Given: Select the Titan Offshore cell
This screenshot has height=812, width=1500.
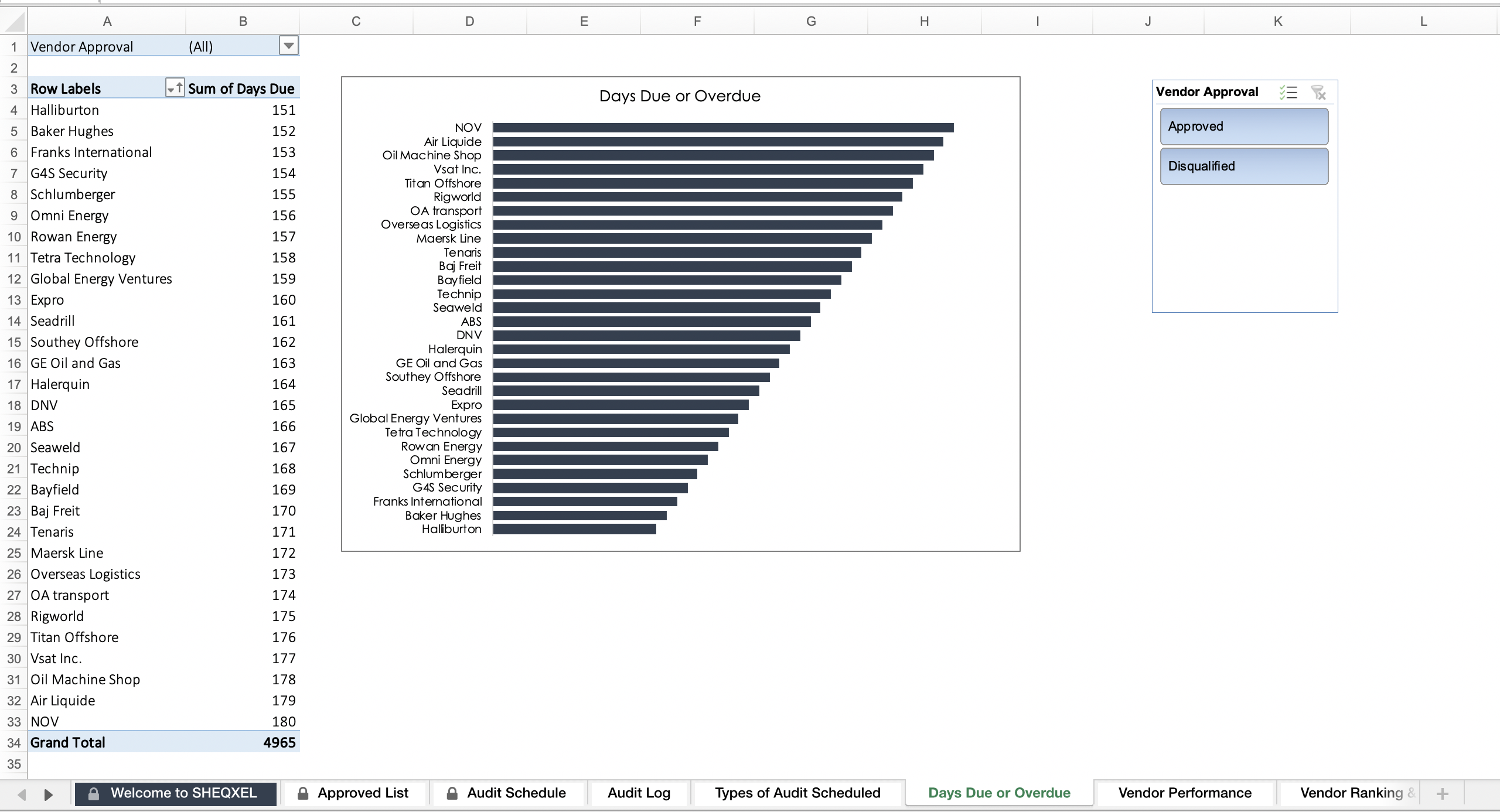Looking at the screenshot, I should click(107, 637).
